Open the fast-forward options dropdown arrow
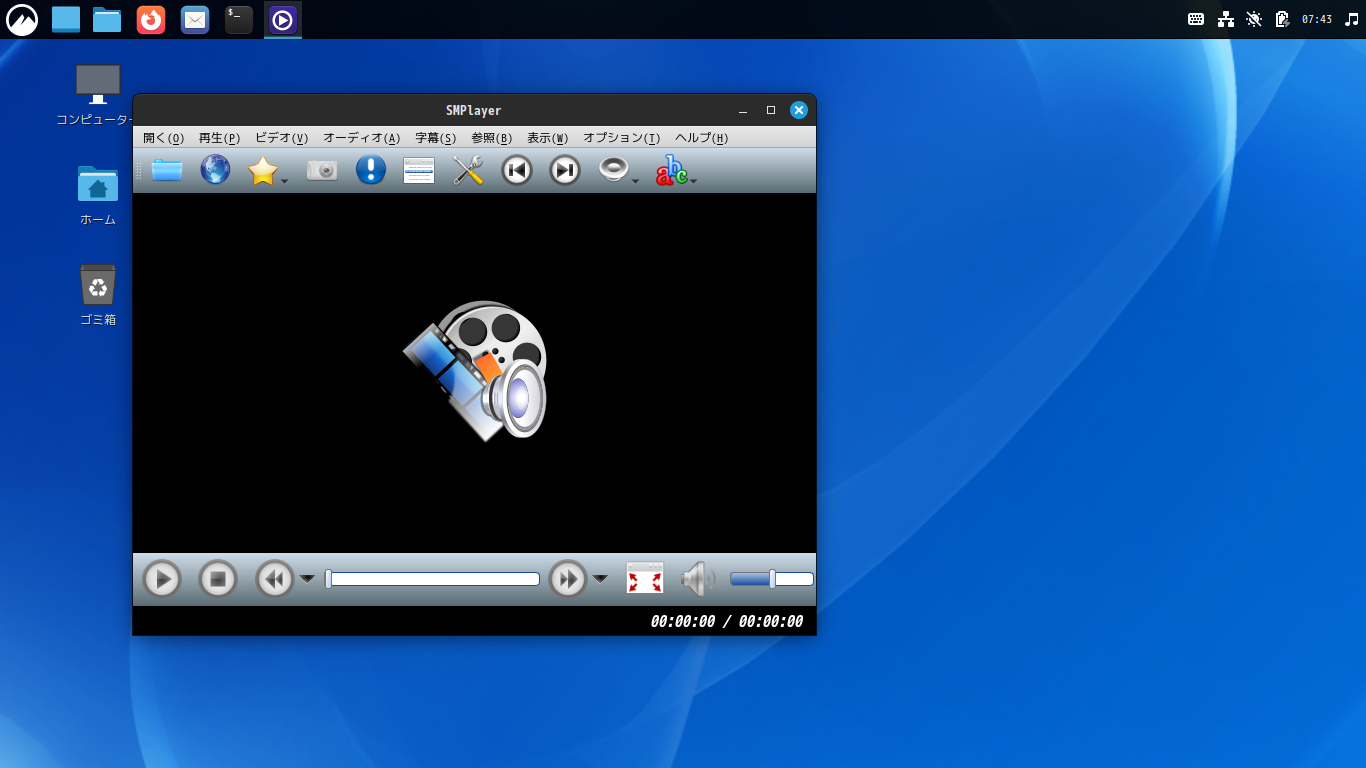The width and height of the screenshot is (1366, 768). 600,578
